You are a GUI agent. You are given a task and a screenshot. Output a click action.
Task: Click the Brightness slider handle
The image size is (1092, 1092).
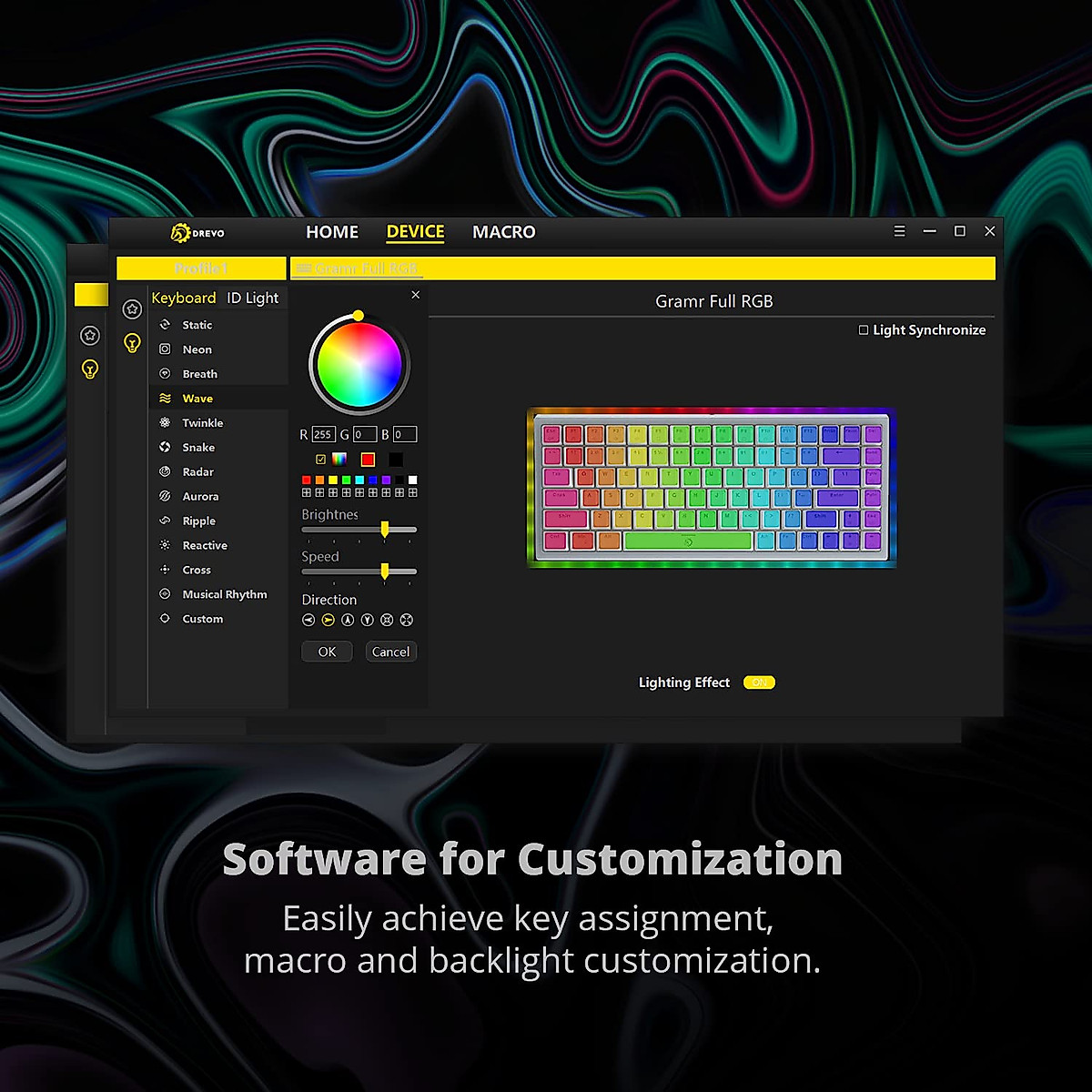[385, 529]
